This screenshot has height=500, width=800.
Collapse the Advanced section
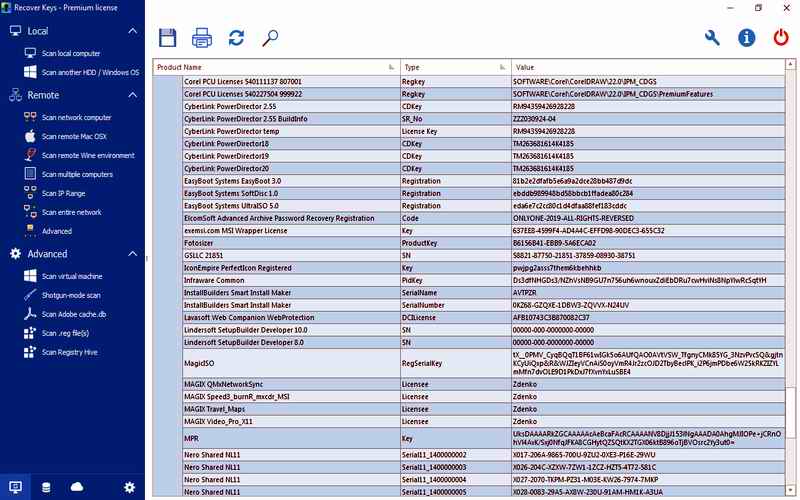pyautogui.click(x=132, y=254)
